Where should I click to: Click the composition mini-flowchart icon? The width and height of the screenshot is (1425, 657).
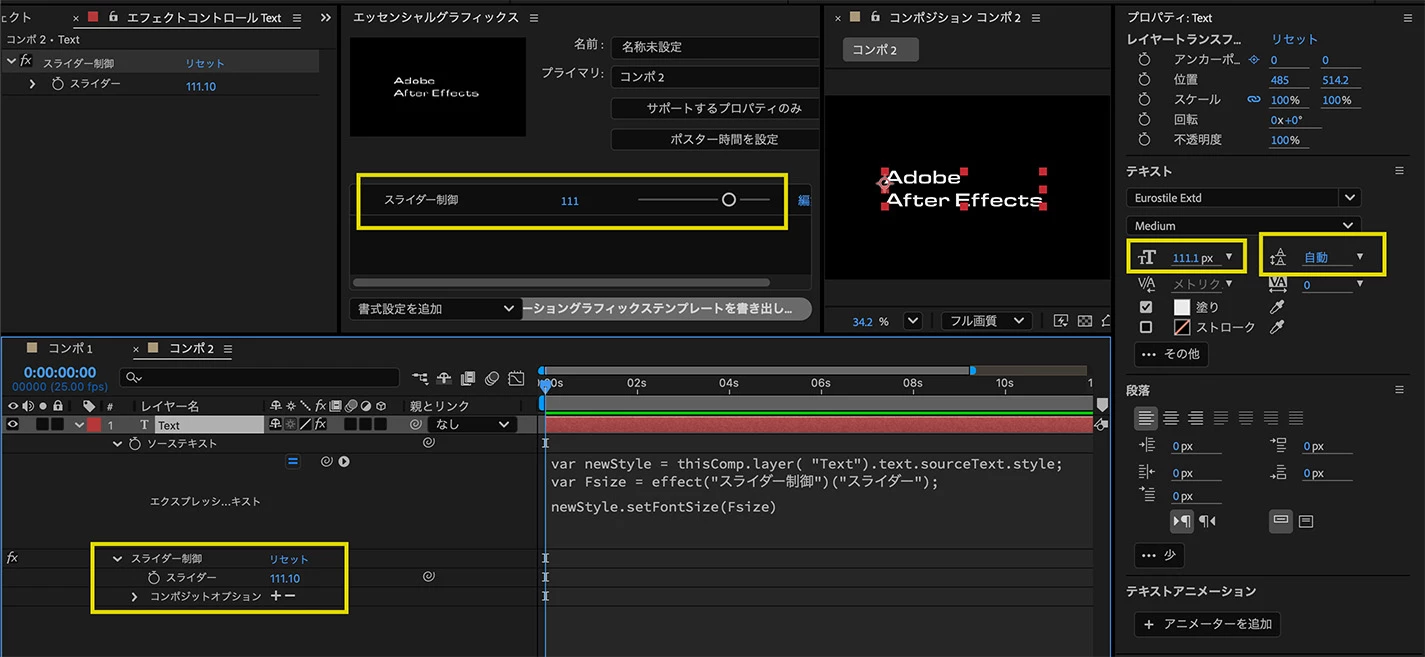click(x=419, y=378)
